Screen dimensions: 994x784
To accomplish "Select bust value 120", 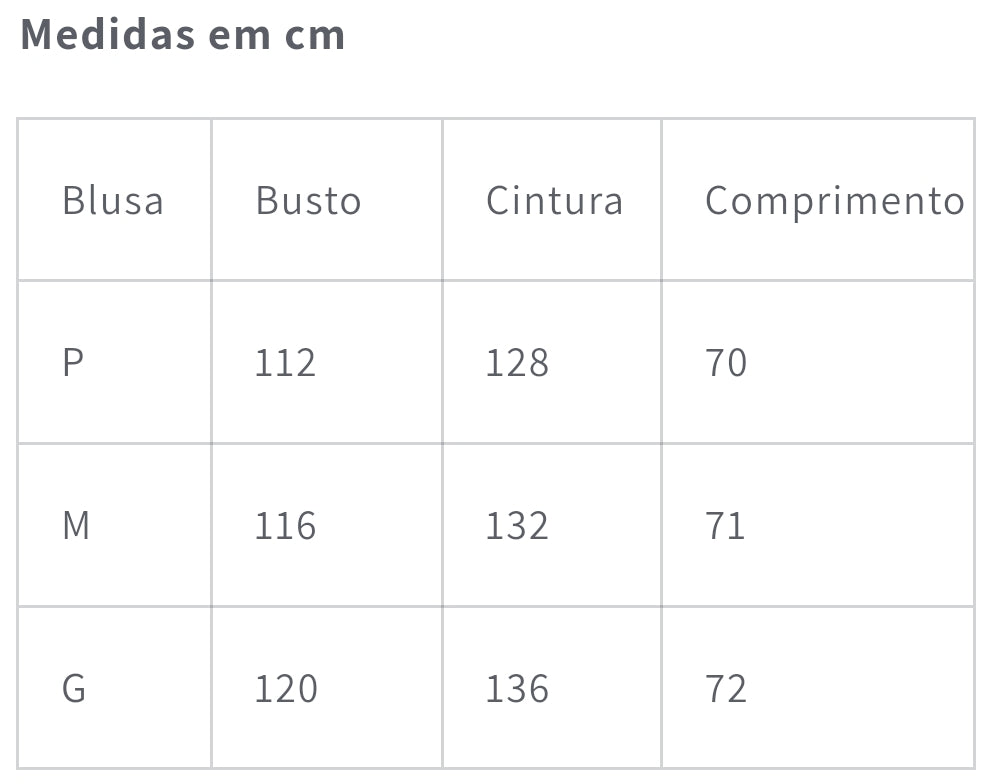I will pyautogui.click(x=286, y=688).
